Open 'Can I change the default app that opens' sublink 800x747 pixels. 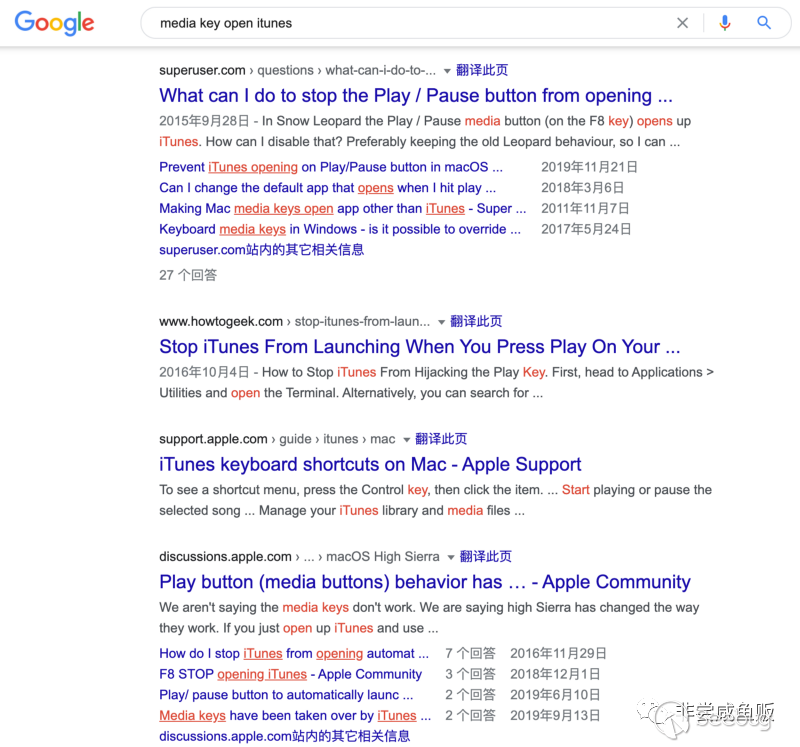(328, 188)
